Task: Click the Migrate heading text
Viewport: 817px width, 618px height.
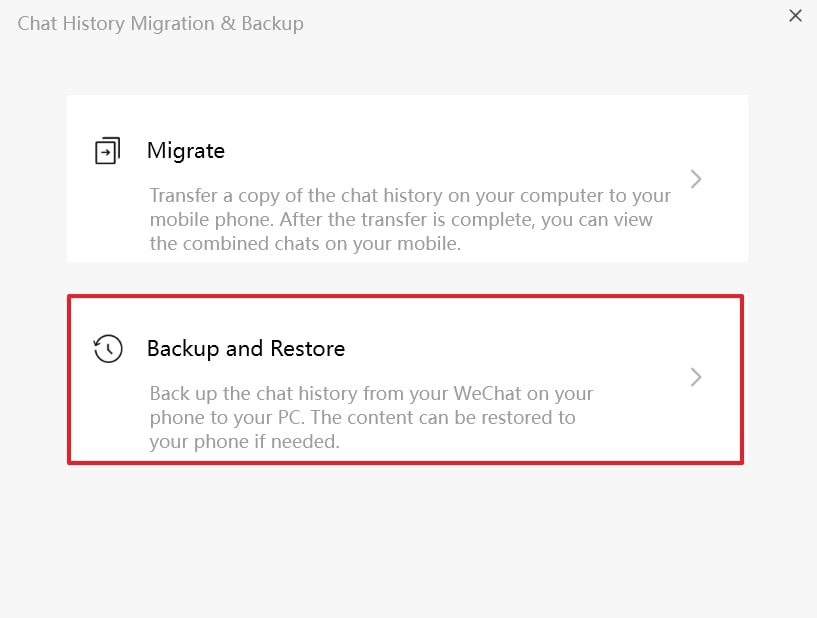Action: pos(185,150)
